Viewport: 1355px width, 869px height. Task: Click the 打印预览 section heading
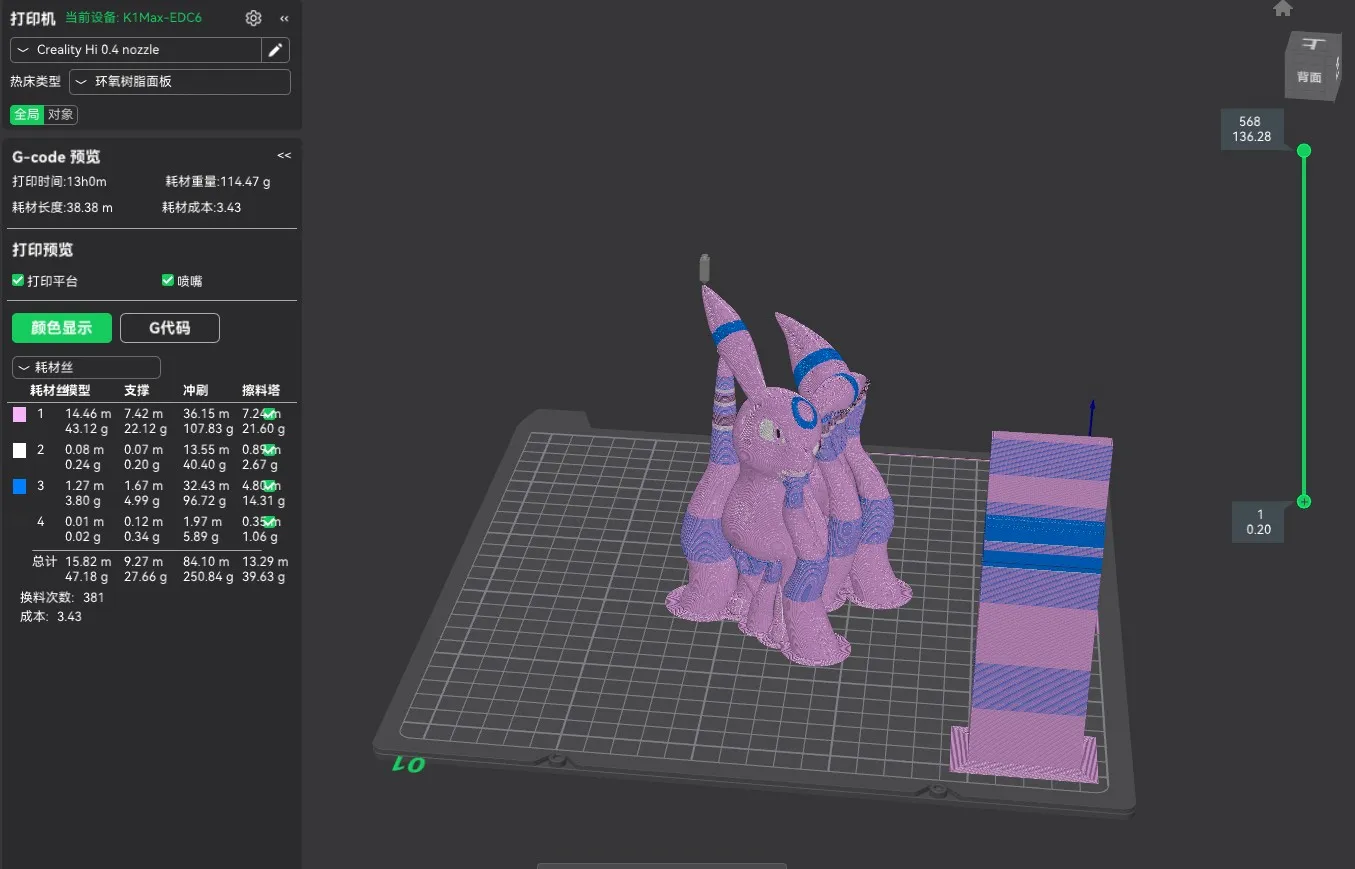pos(42,250)
